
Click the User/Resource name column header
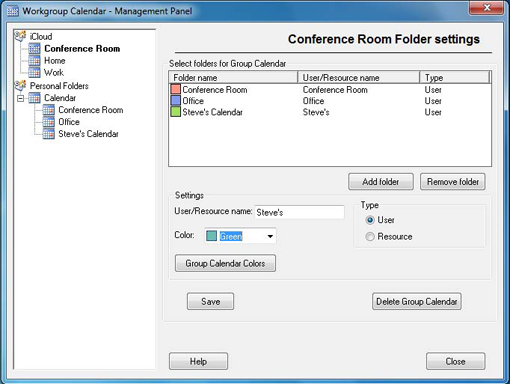[x=358, y=77]
